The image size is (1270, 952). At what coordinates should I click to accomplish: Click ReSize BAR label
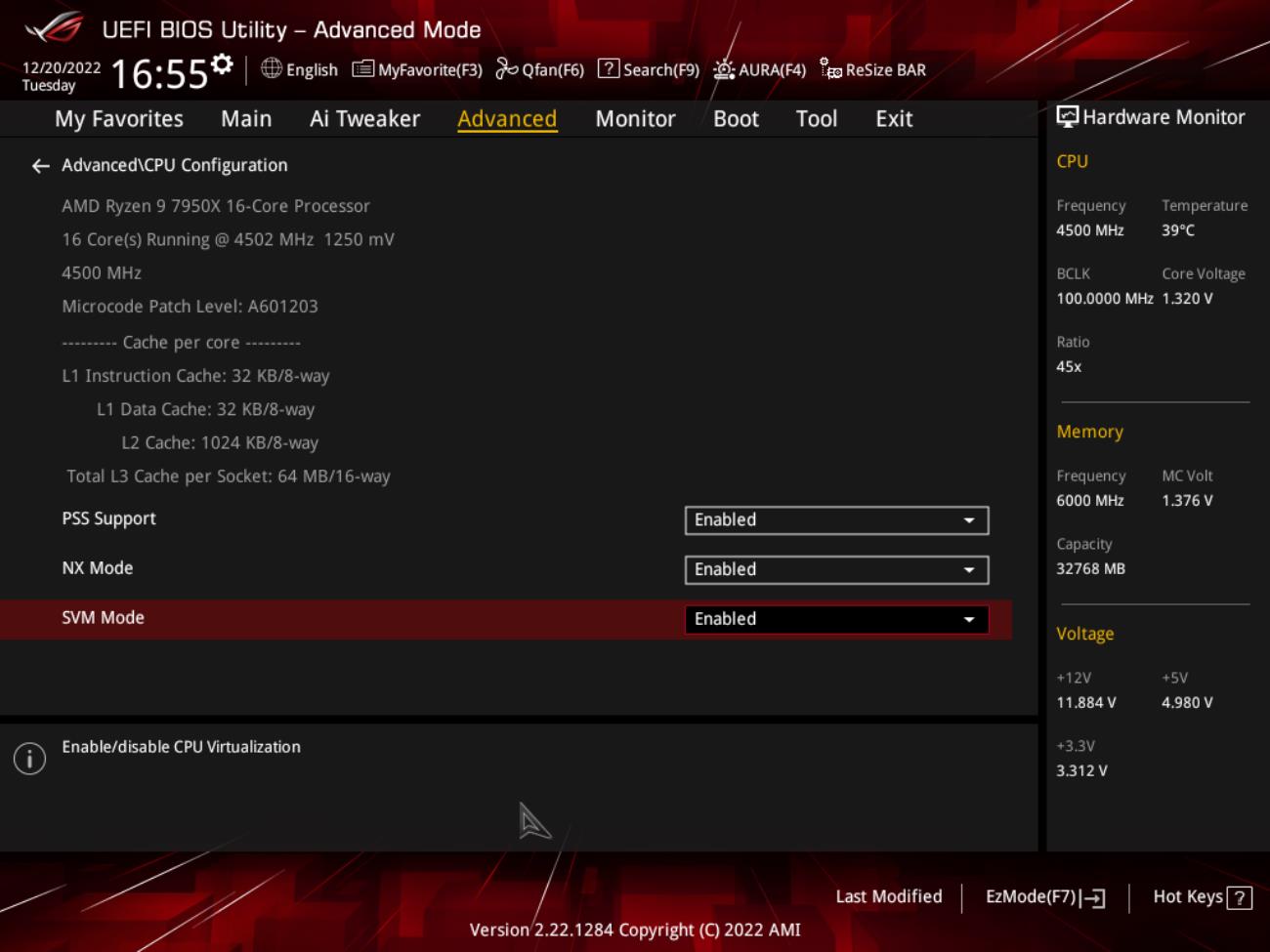click(x=886, y=70)
